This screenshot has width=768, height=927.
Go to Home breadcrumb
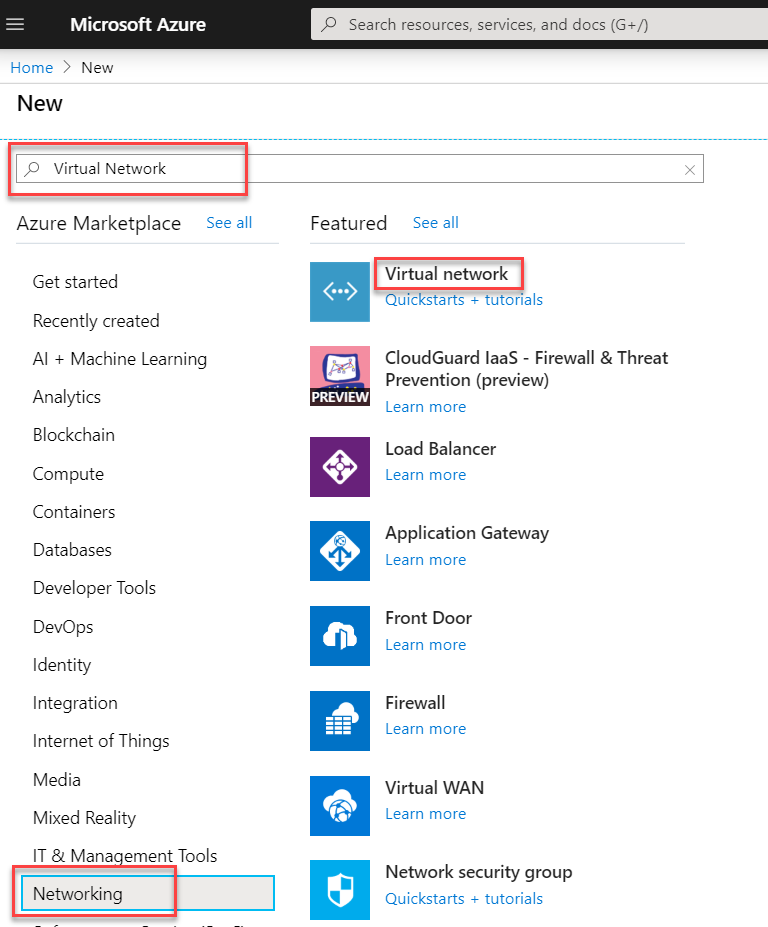tap(32, 67)
